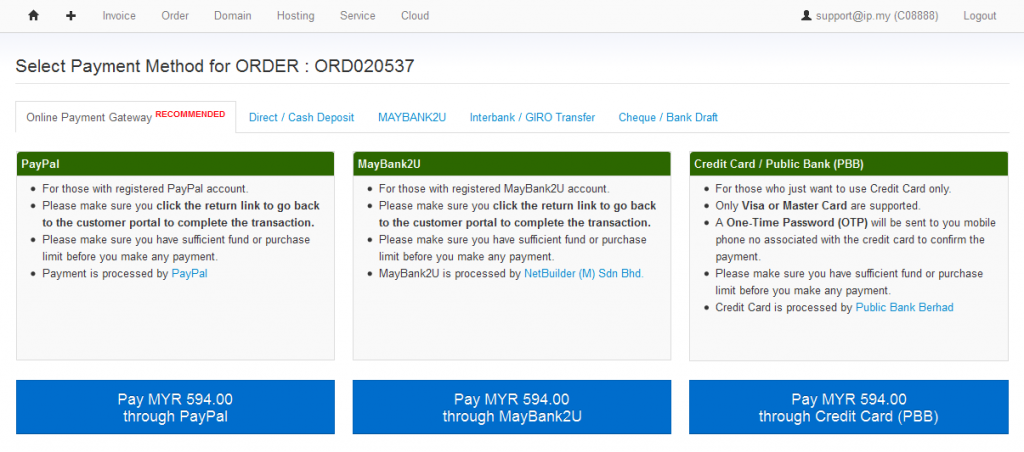The height and width of the screenshot is (452, 1024).
Task: Open the Domain menu
Action: [232, 16]
